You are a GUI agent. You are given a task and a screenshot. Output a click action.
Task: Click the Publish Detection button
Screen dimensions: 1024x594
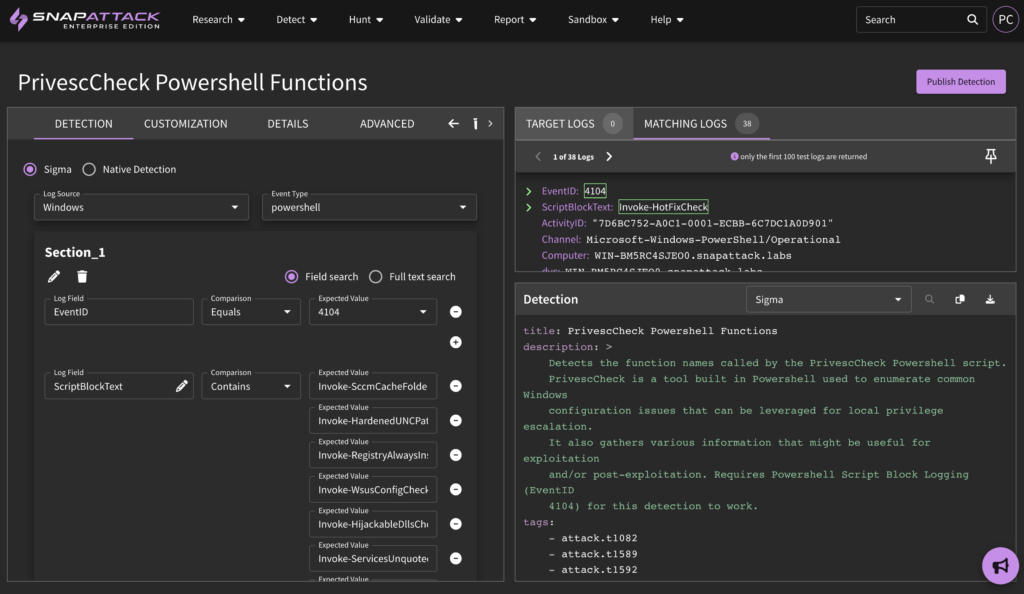coord(961,82)
